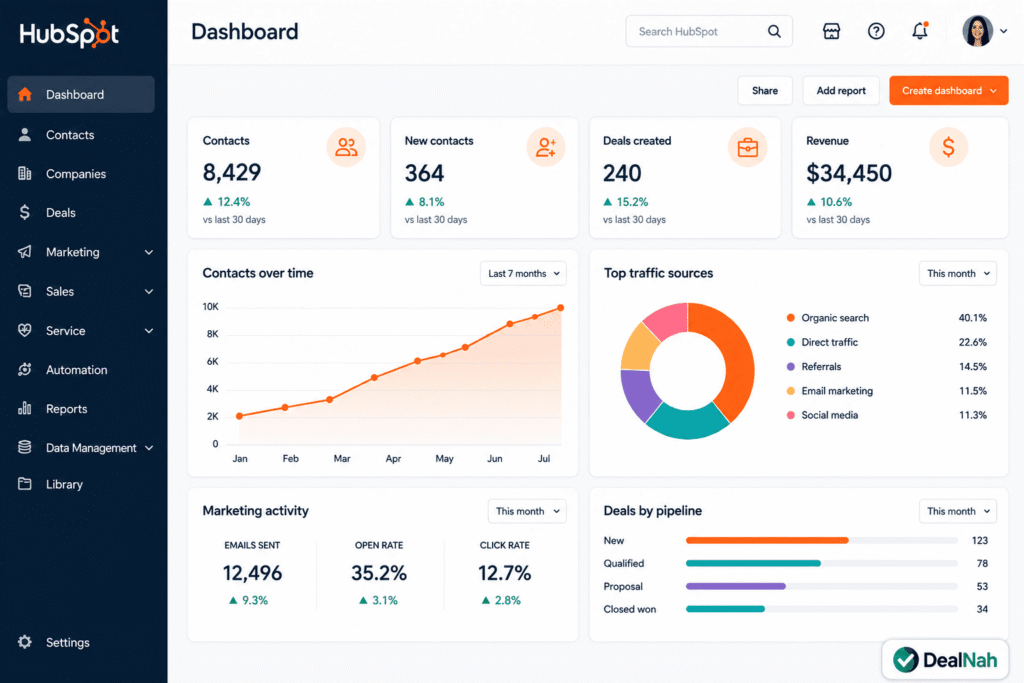The image size is (1024, 683).
Task: Open the Create dashboard arrow menu
Action: 993,91
